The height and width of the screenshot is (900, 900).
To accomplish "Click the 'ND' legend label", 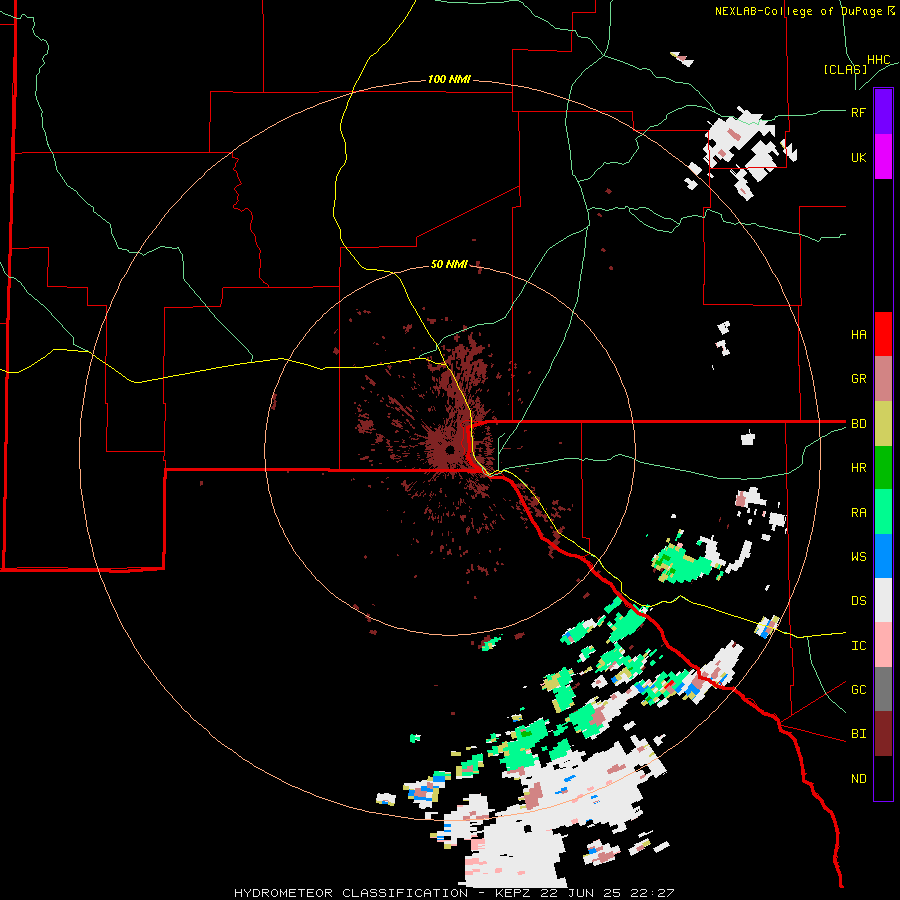I will pyautogui.click(x=858, y=779).
